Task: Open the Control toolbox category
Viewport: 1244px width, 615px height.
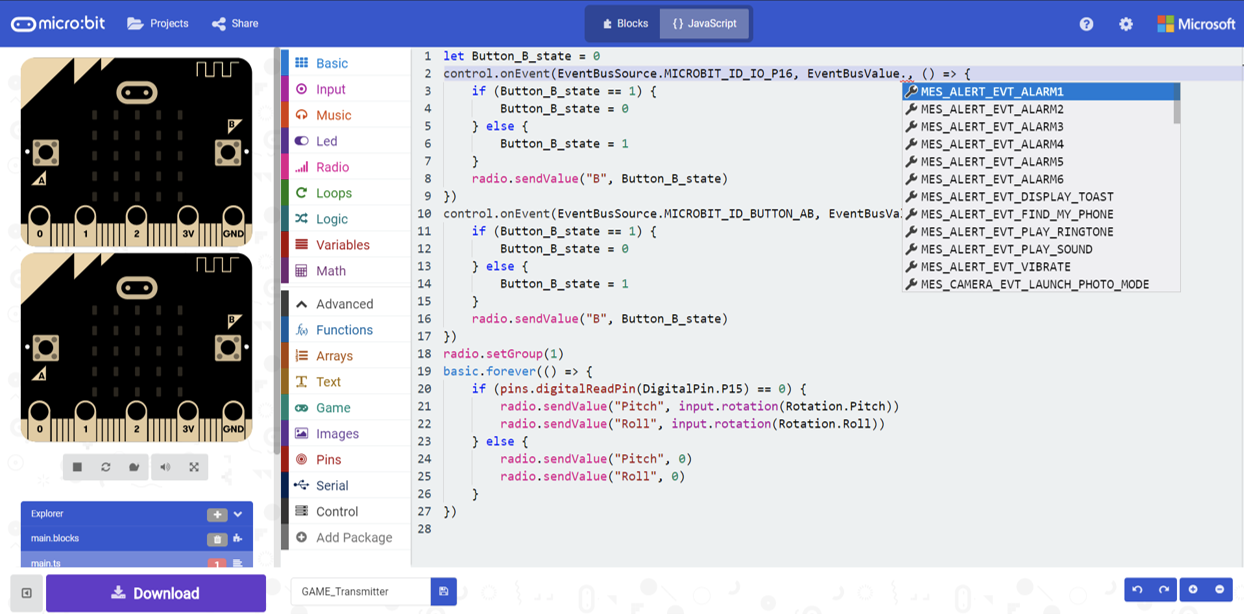Action: pyautogui.click(x=346, y=512)
